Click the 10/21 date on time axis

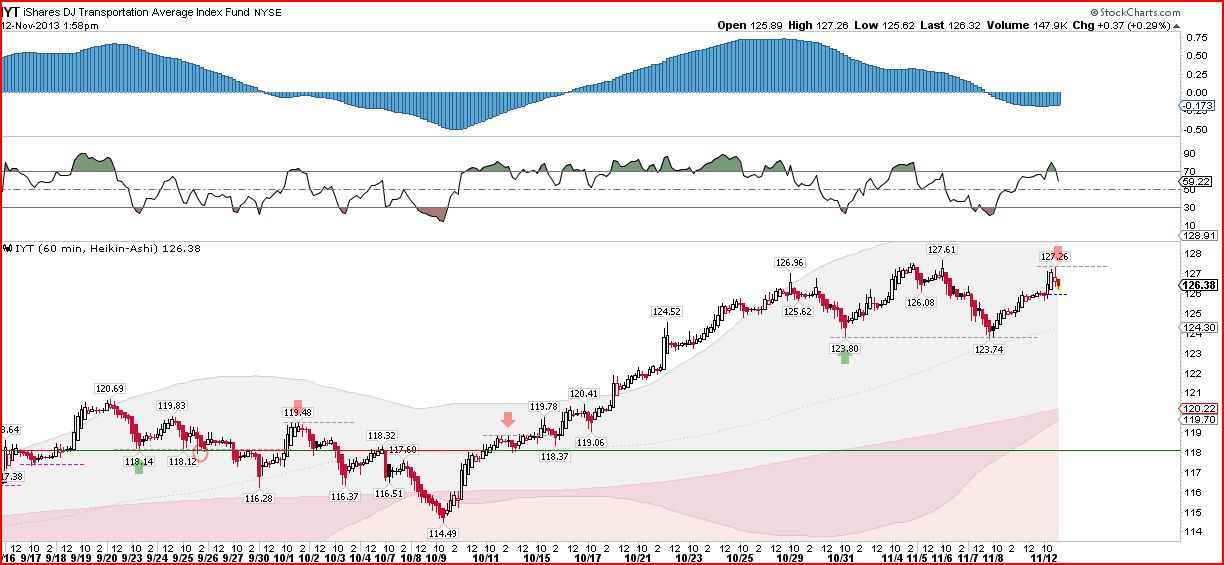click(637, 558)
